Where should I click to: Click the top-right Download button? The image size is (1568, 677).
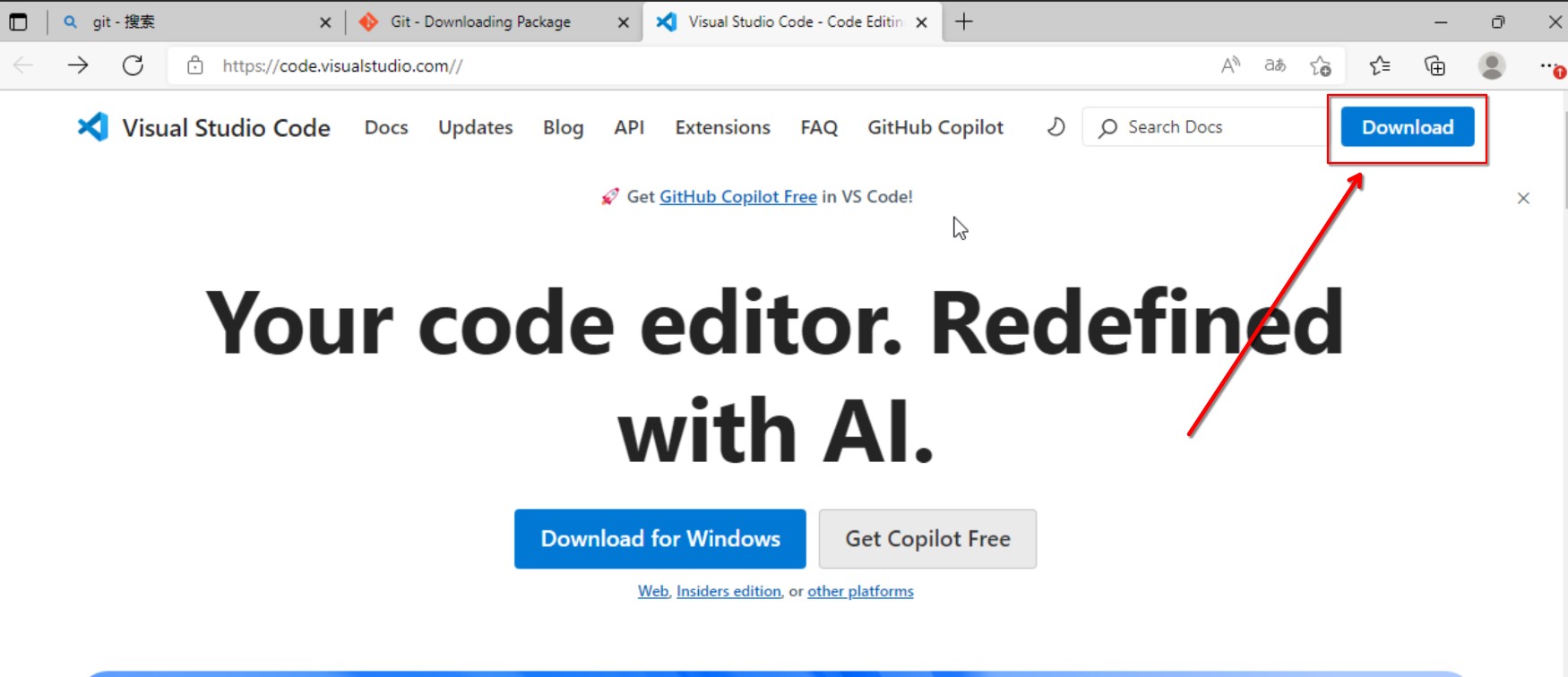1408,127
